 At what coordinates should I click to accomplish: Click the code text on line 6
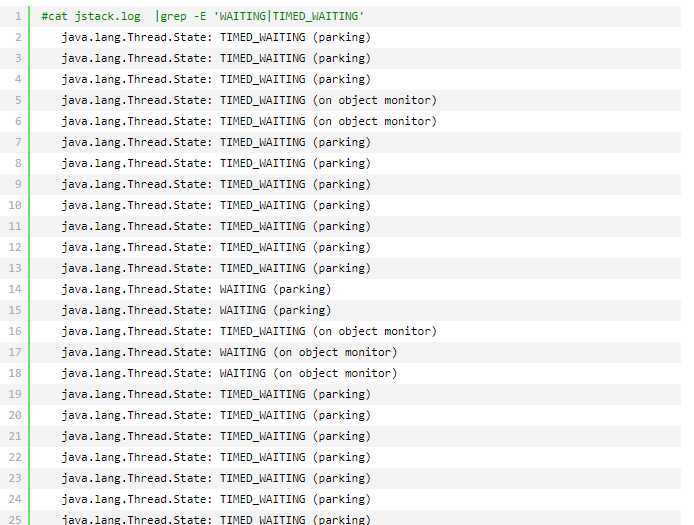click(249, 121)
